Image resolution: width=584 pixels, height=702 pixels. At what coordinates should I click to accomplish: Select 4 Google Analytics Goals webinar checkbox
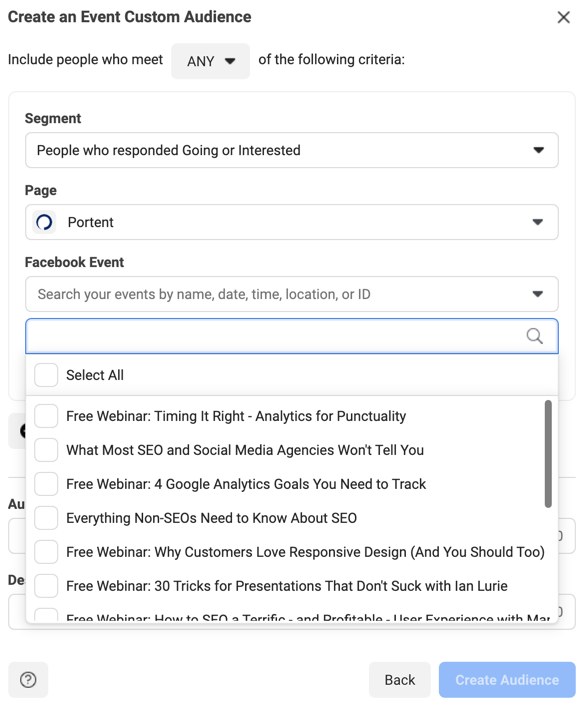click(46, 484)
